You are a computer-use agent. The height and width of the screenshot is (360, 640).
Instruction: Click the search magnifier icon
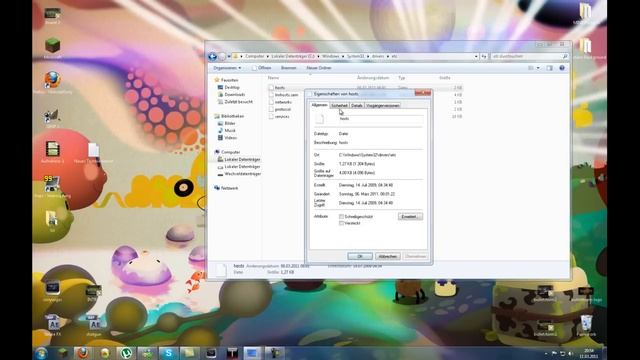[x=565, y=56]
